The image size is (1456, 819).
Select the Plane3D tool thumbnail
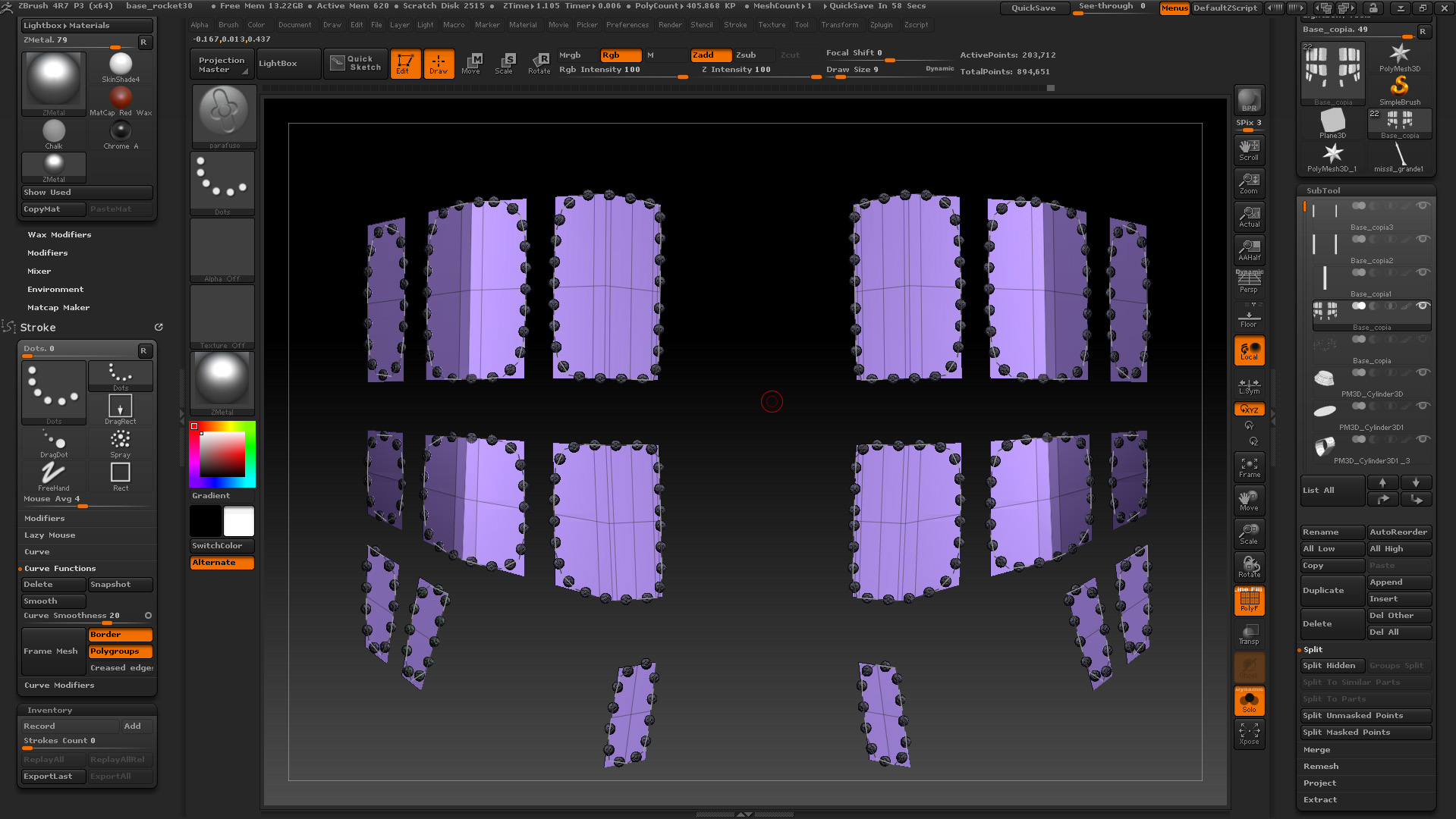pos(1332,122)
